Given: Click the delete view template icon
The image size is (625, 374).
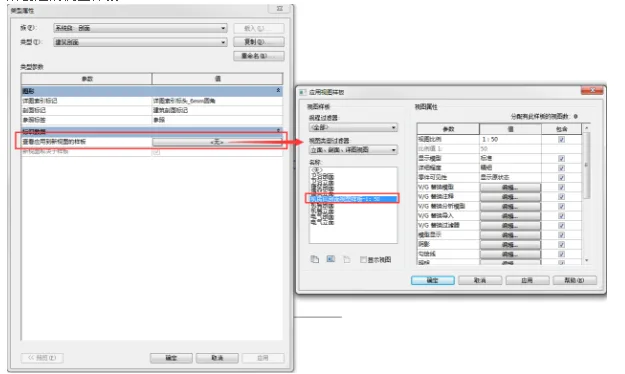Looking at the screenshot, I should 347,260.
